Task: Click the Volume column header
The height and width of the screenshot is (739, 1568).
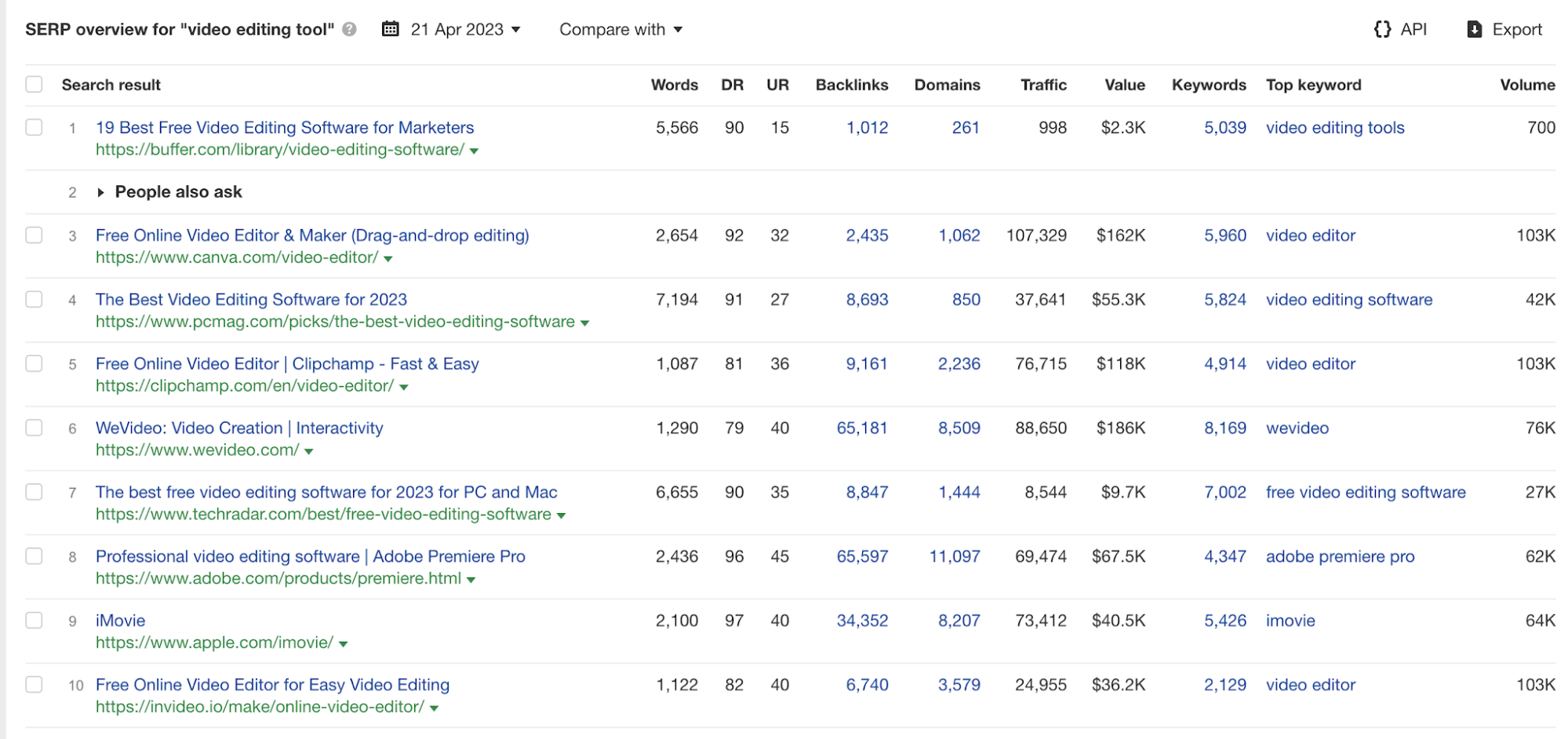Action: point(1527,85)
